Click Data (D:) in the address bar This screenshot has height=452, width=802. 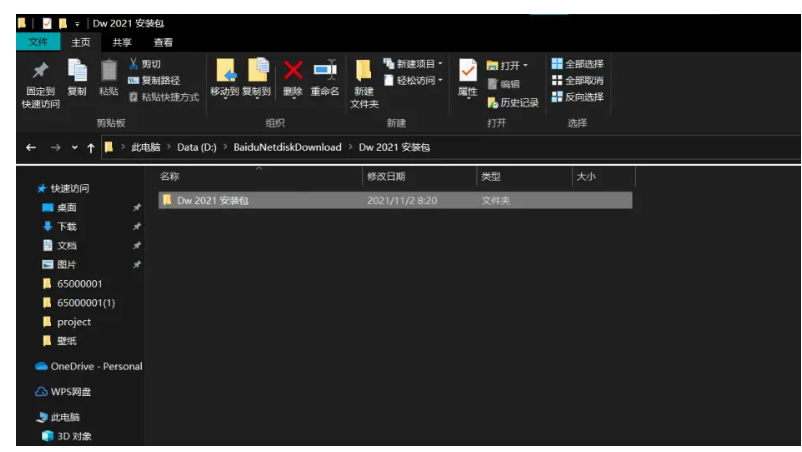point(197,147)
